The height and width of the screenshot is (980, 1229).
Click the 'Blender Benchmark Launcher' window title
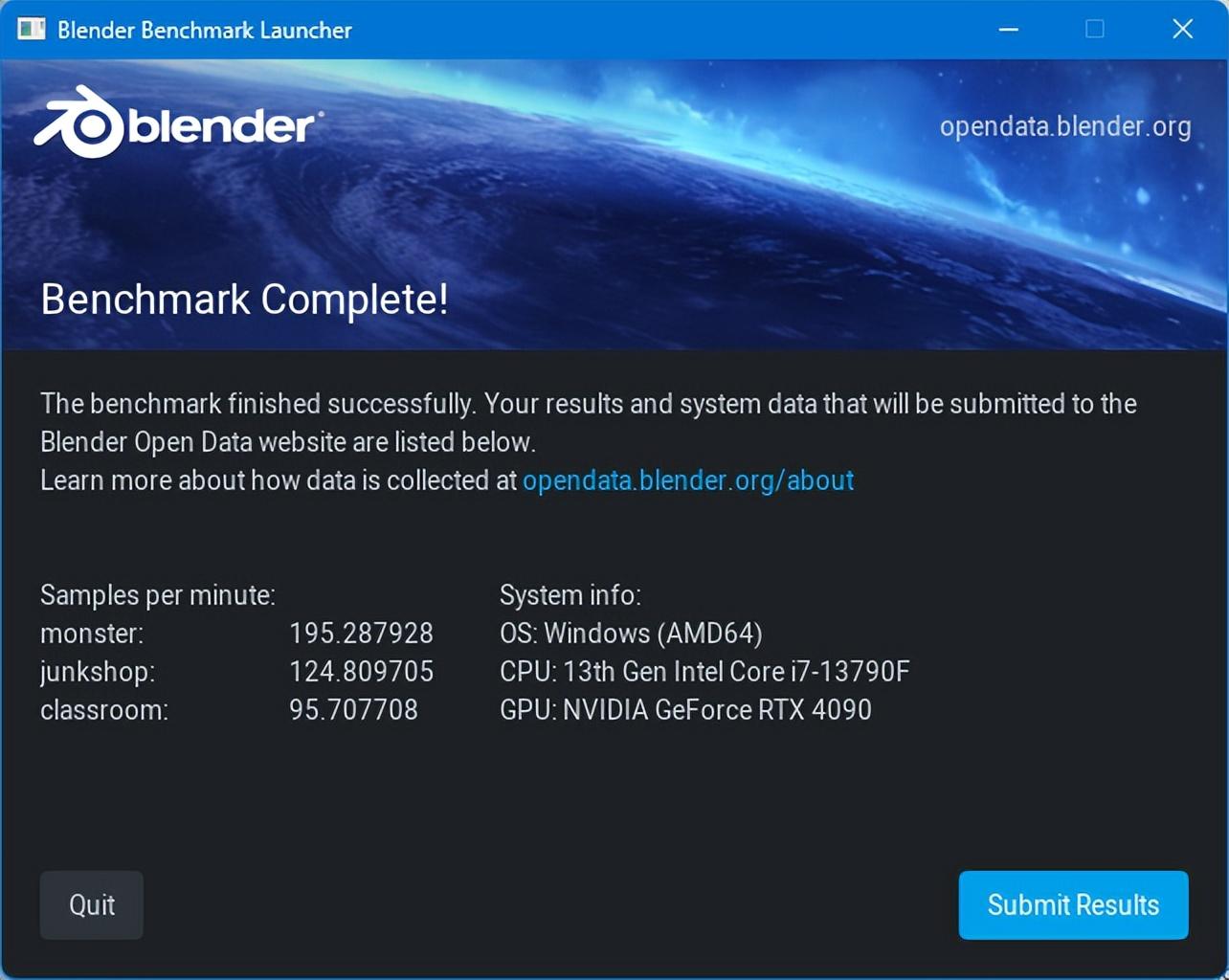click(205, 30)
